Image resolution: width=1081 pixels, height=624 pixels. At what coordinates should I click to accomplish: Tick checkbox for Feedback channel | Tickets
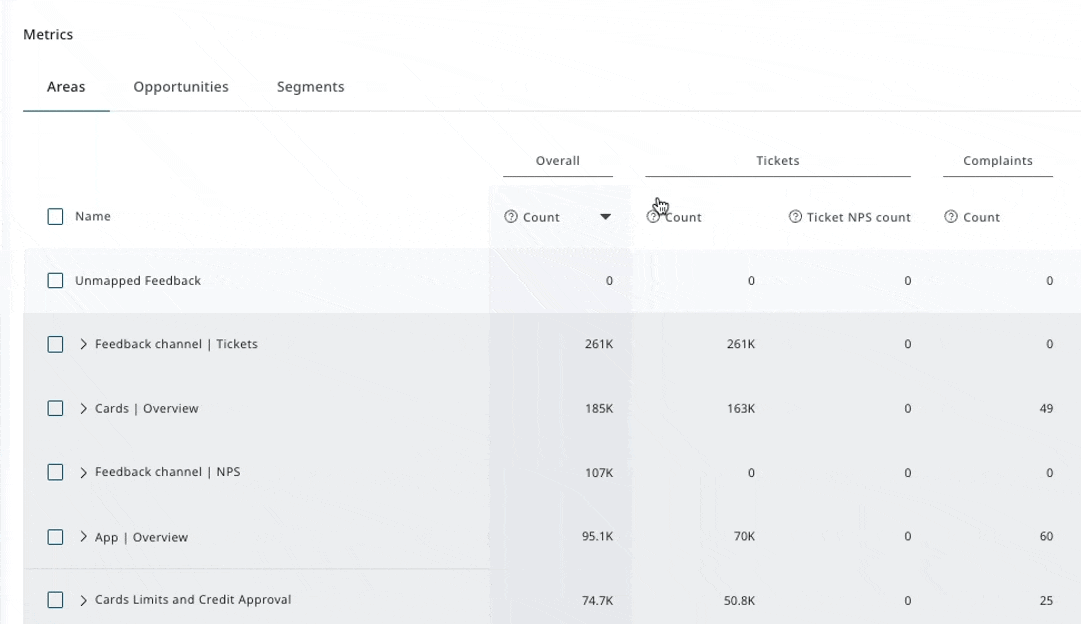(x=55, y=344)
